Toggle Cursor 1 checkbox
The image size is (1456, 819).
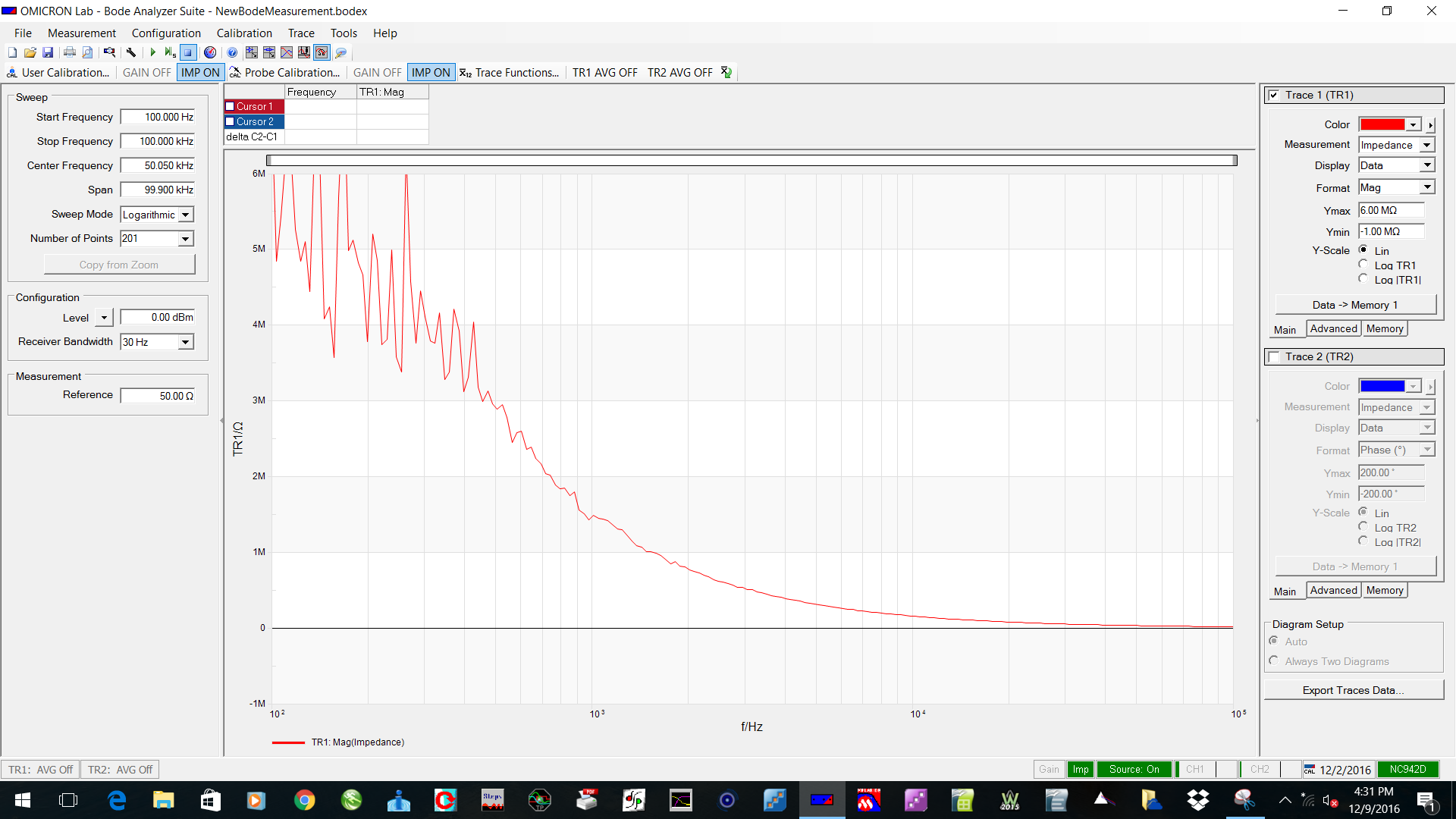pos(230,106)
